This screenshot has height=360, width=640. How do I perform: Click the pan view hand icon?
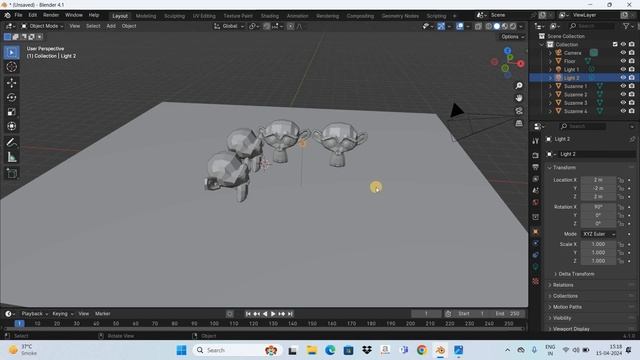pyautogui.click(x=519, y=98)
